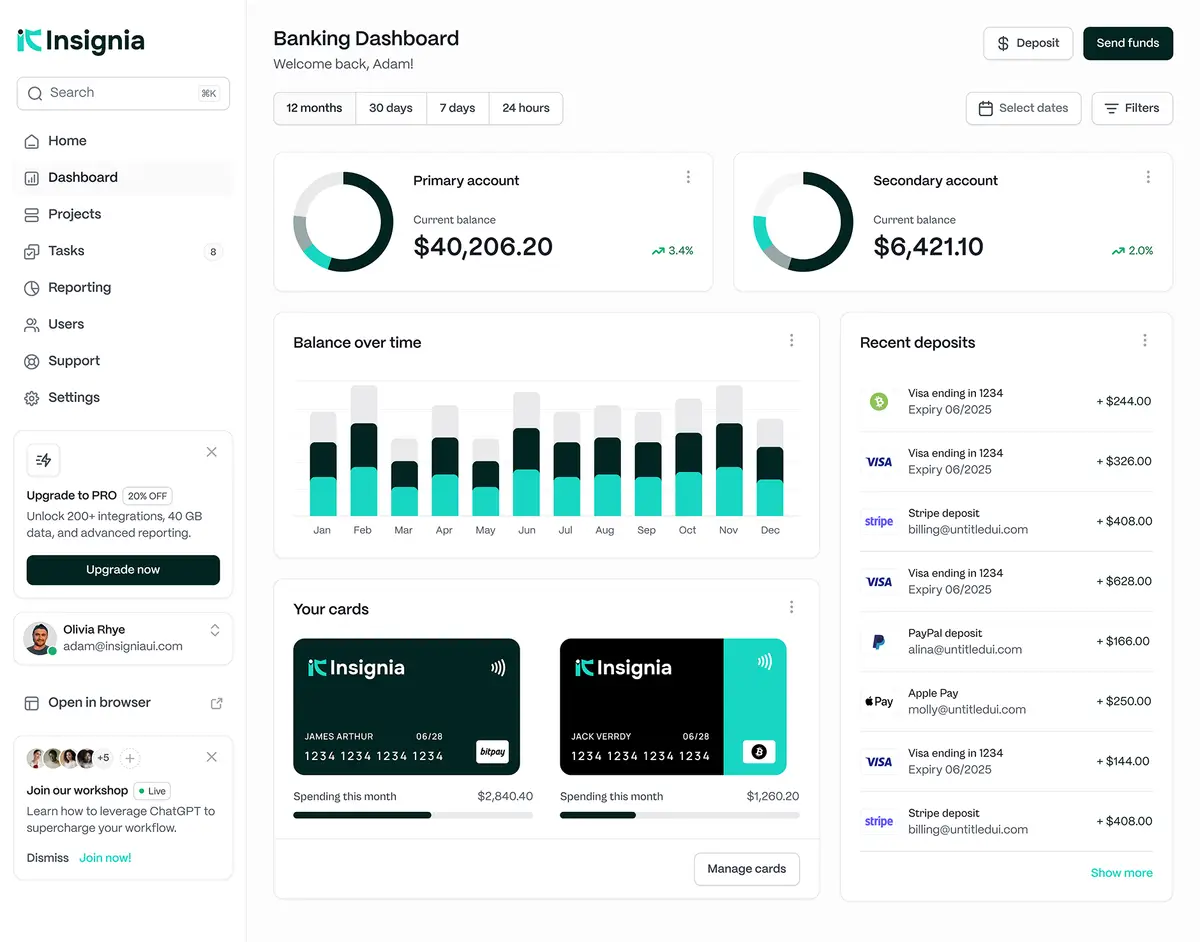
Task: Open the Select dates picker
Action: tap(1023, 108)
